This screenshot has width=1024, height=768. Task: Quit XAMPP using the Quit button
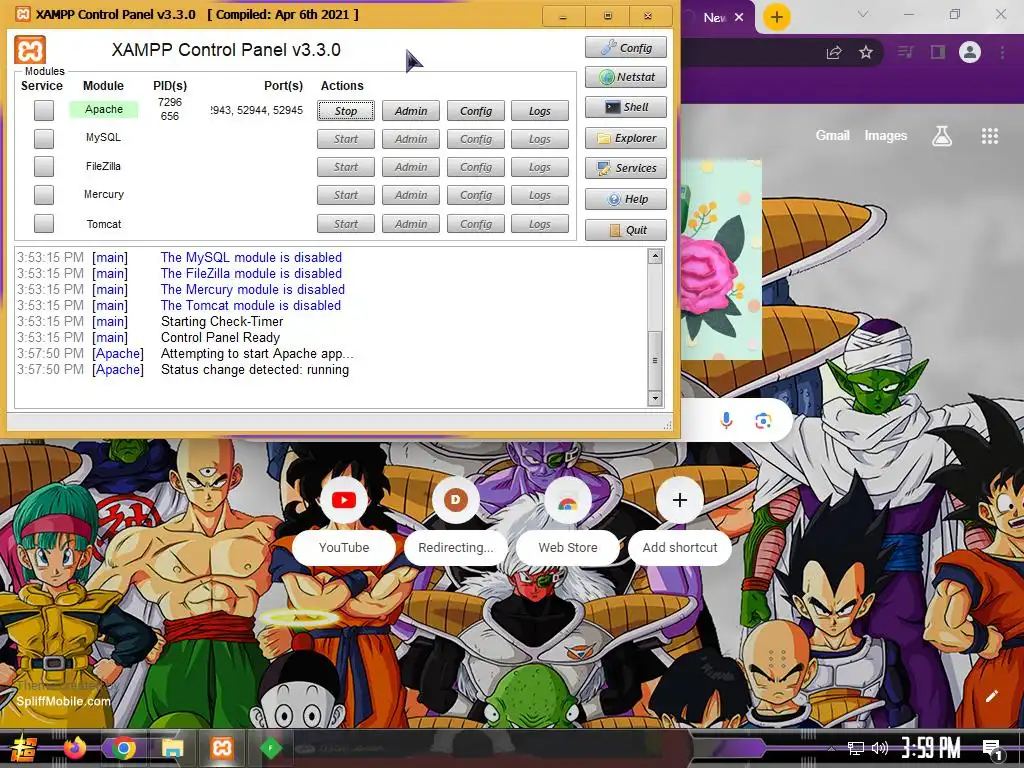(x=626, y=230)
